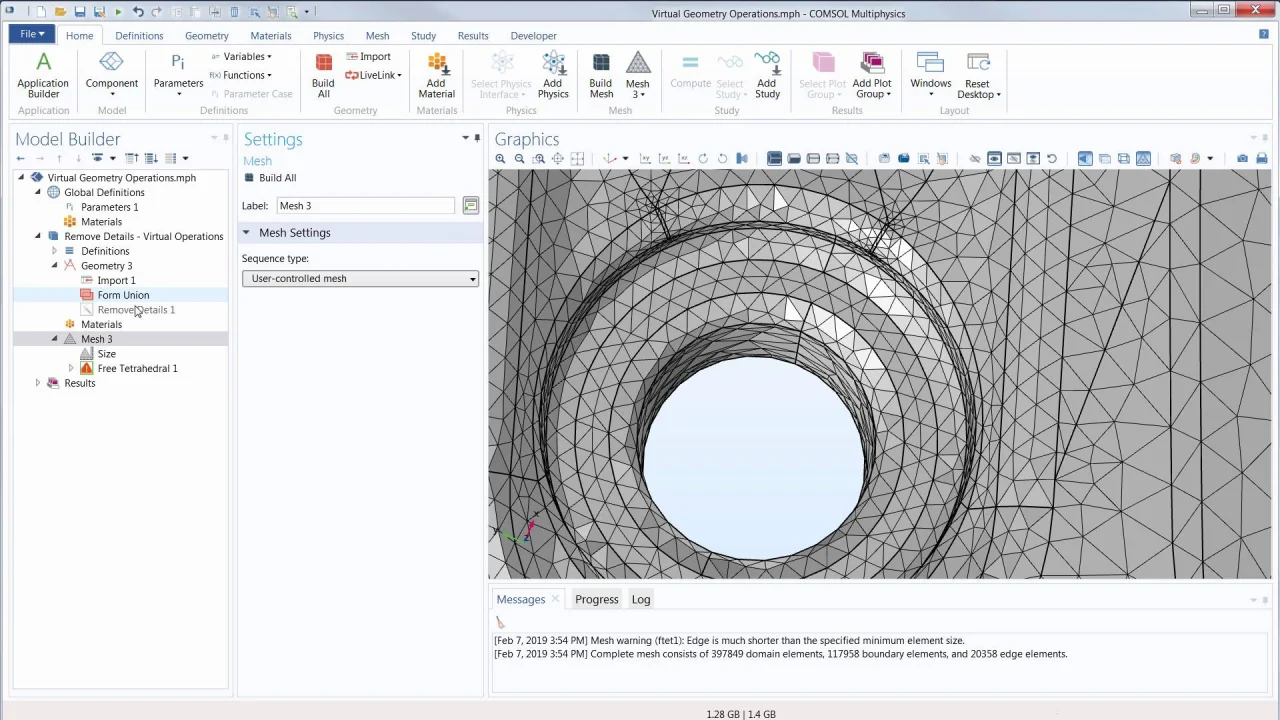The image size is (1280, 720).
Task: Collapse the Geometry 3 tree node
Action: click(x=55, y=266)
